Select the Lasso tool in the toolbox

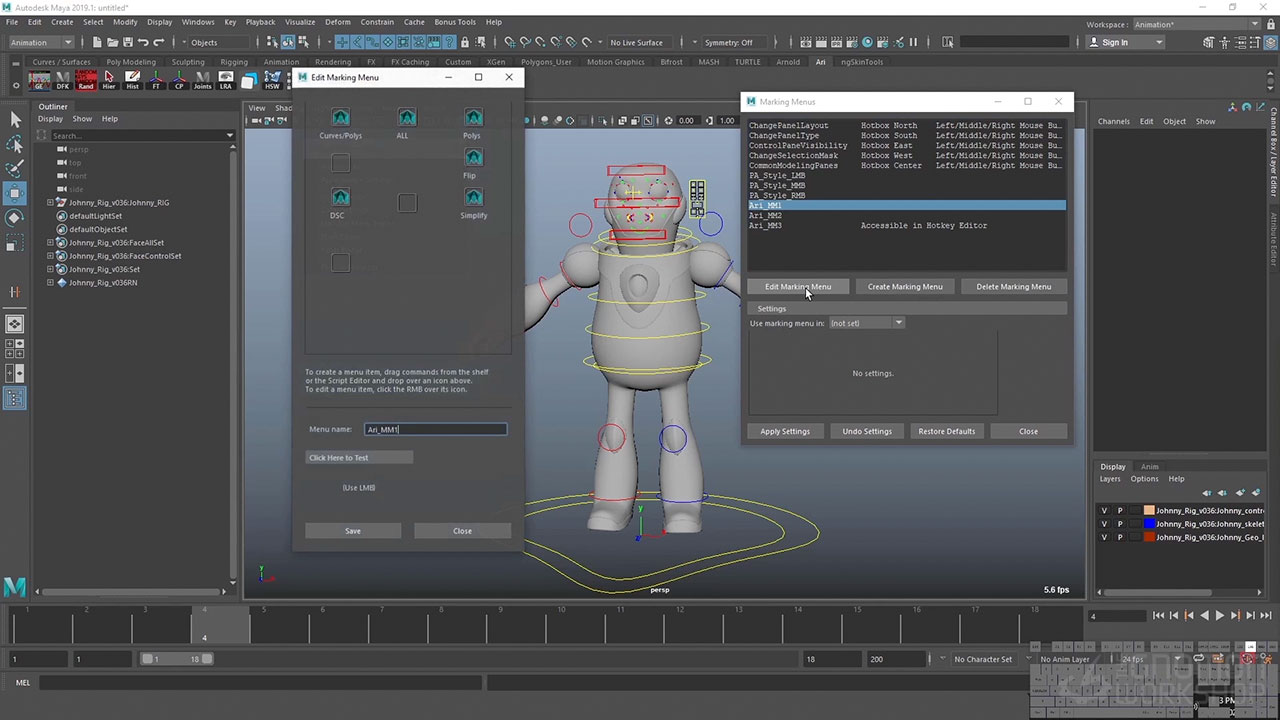point(15,145)
